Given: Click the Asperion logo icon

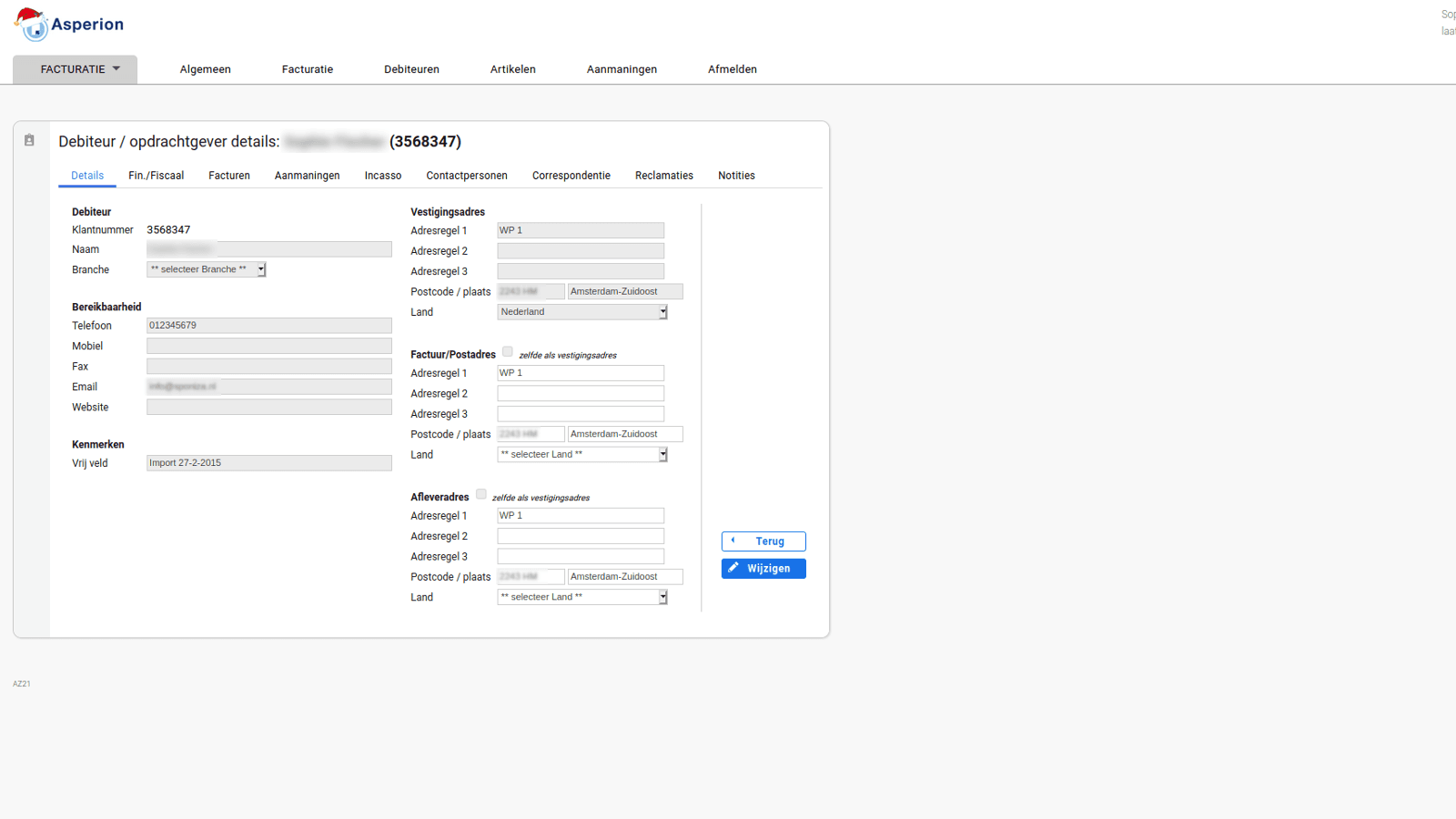Looking at the screenshot, I should click(32, 25).
